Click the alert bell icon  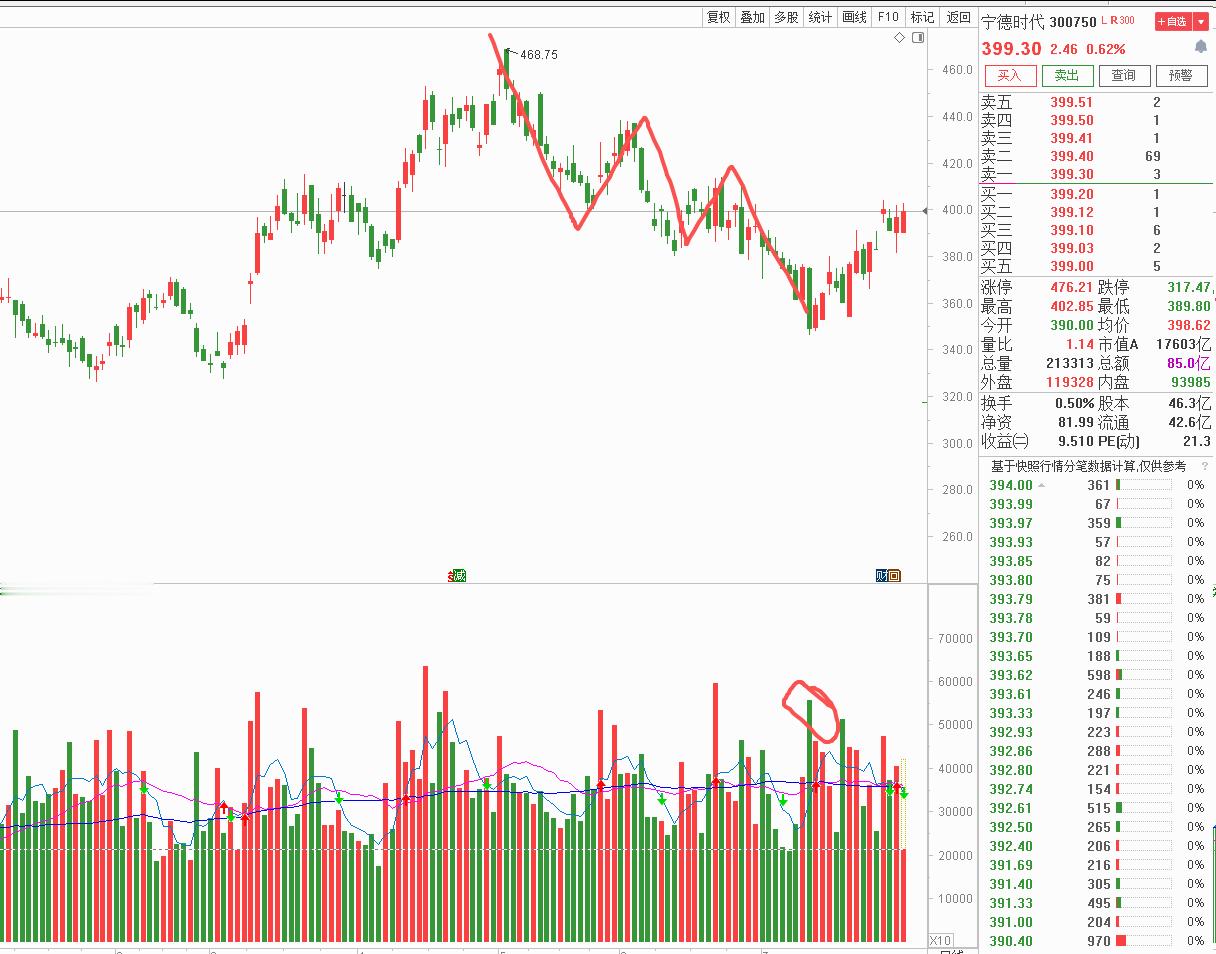tap(1201, 47)
